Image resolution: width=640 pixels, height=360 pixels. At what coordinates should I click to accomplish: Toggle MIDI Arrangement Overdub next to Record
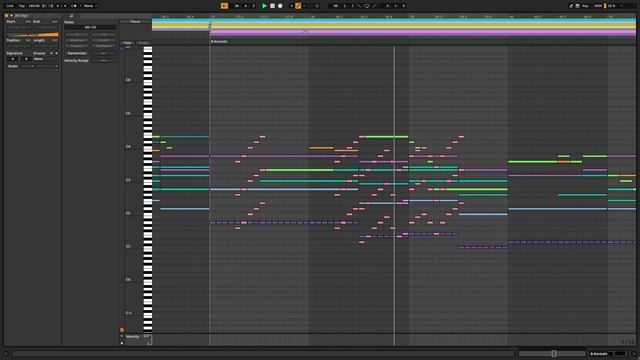click(x=291, y=6)
